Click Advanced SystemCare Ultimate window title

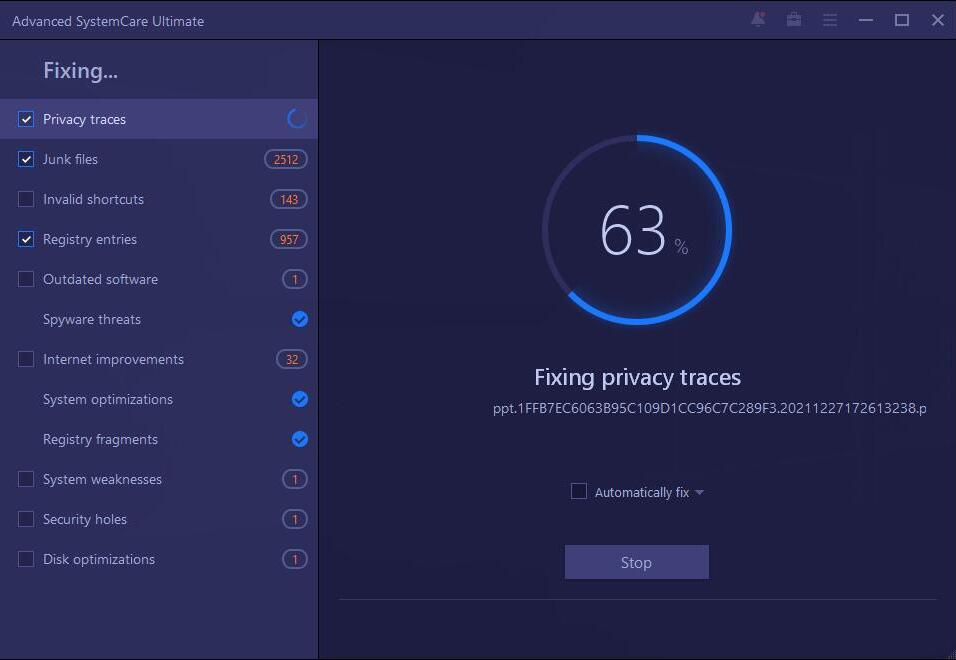click(108, 21)
